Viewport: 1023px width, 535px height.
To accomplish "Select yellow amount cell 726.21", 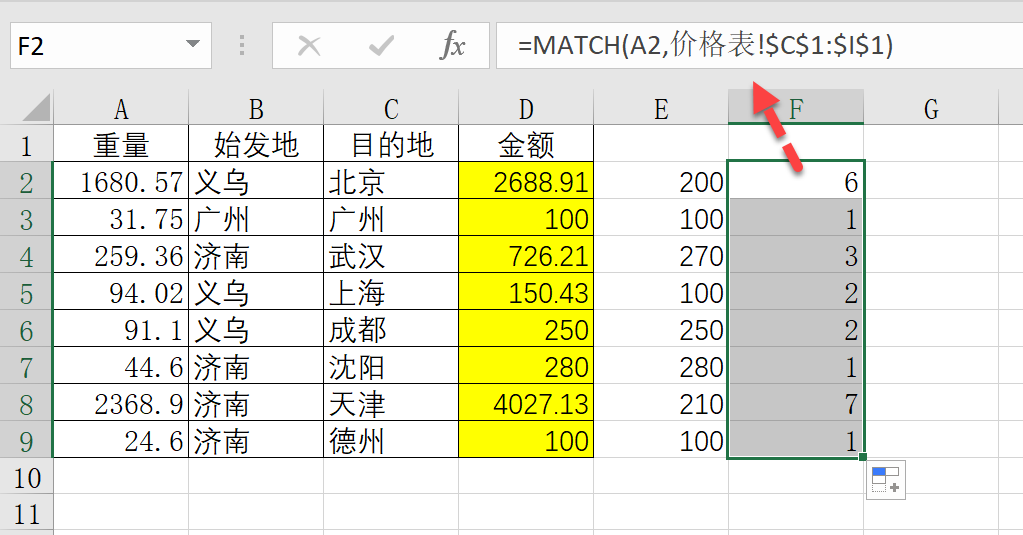I will coord(526,254).
